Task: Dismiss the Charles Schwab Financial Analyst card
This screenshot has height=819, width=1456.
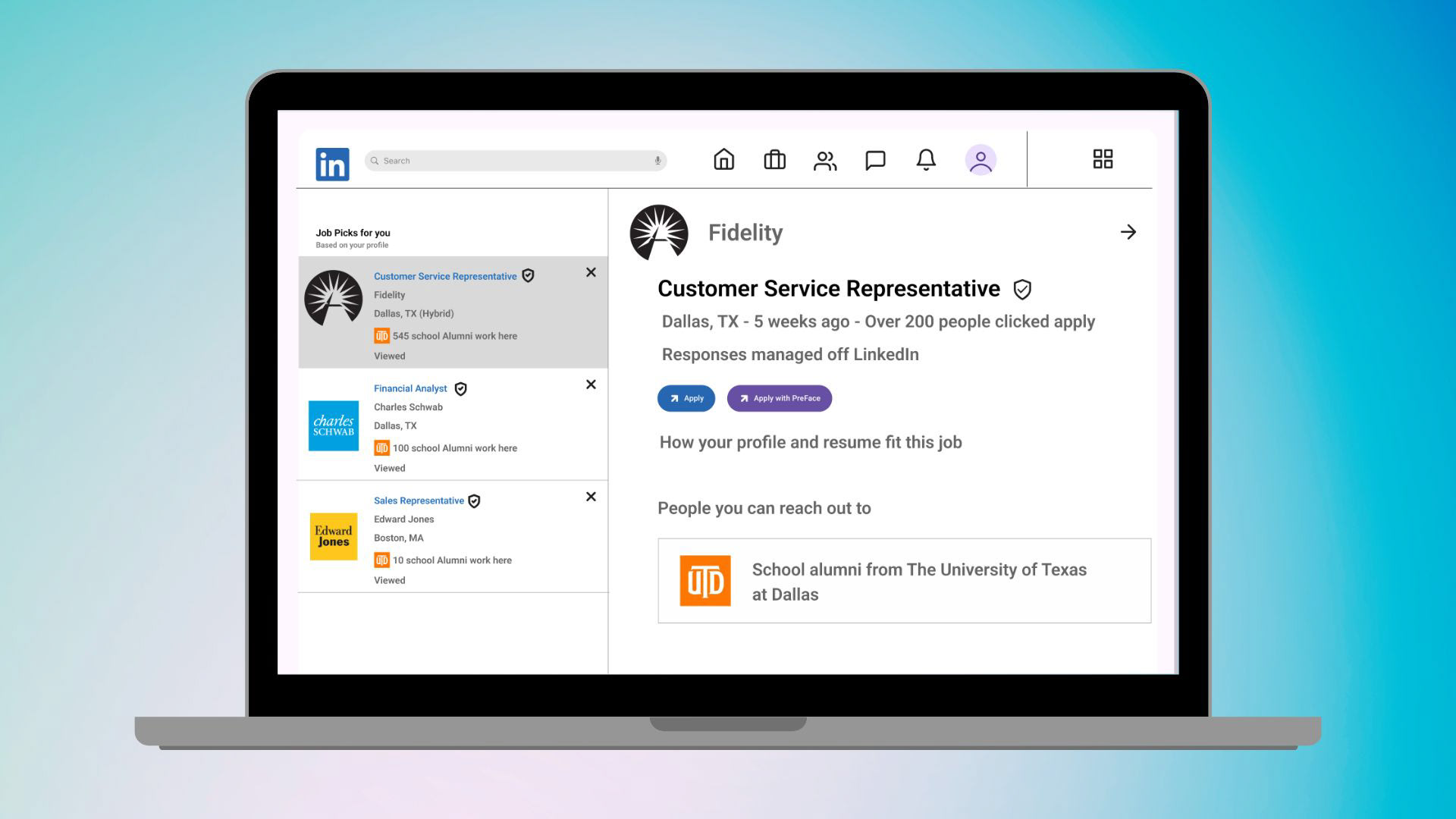Action: point(591,384)
